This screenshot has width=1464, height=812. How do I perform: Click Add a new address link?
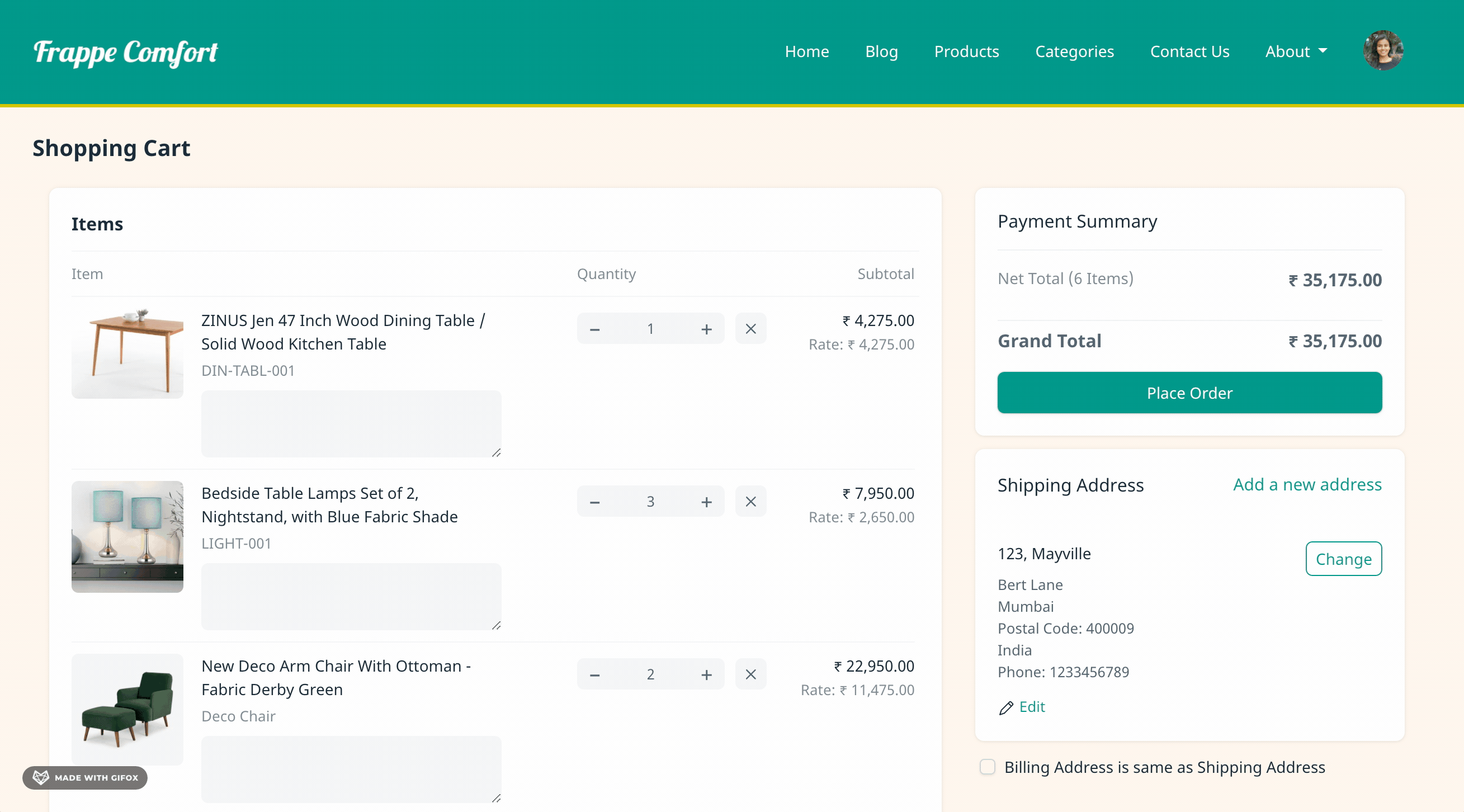point(1308,485)
